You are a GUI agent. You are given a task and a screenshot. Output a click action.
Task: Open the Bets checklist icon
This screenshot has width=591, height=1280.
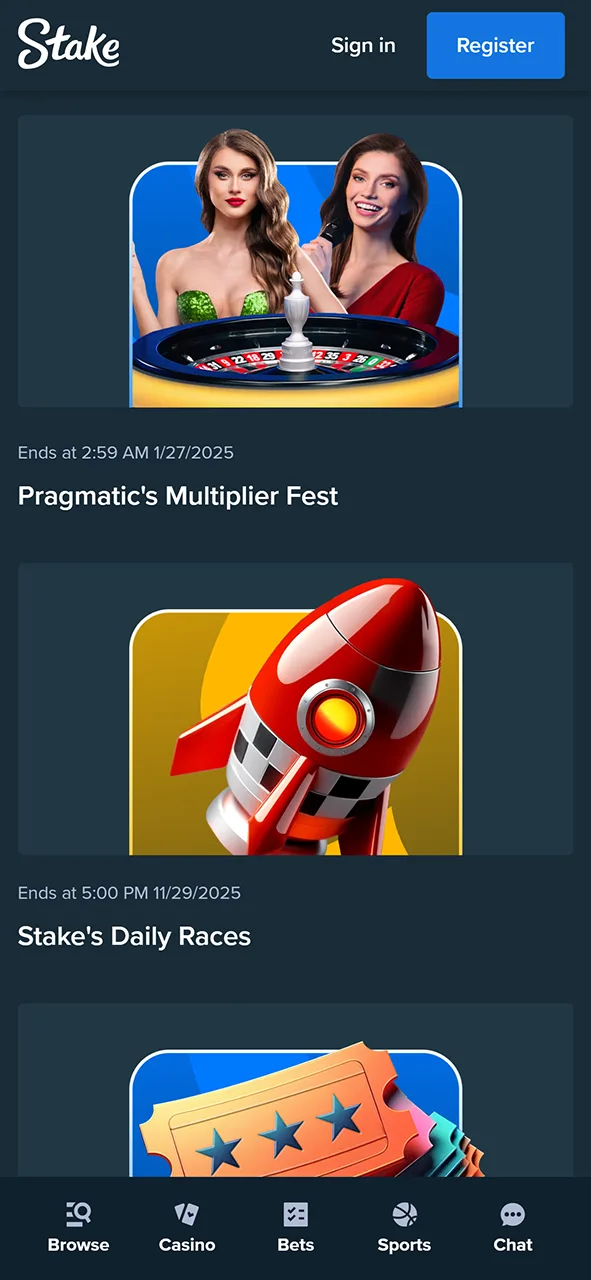[295, 1214]
